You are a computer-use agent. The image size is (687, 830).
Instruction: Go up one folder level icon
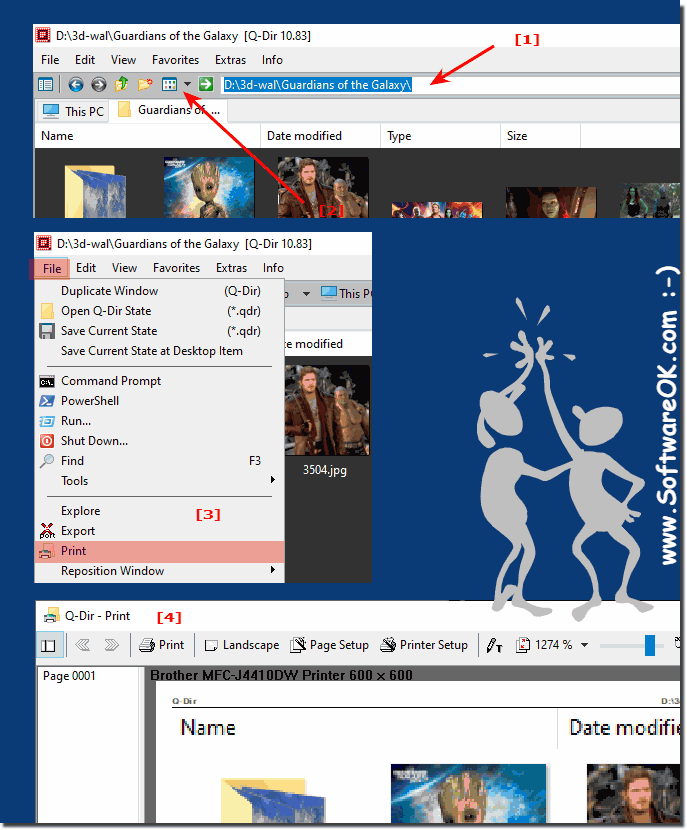click(x=122, y=84)
